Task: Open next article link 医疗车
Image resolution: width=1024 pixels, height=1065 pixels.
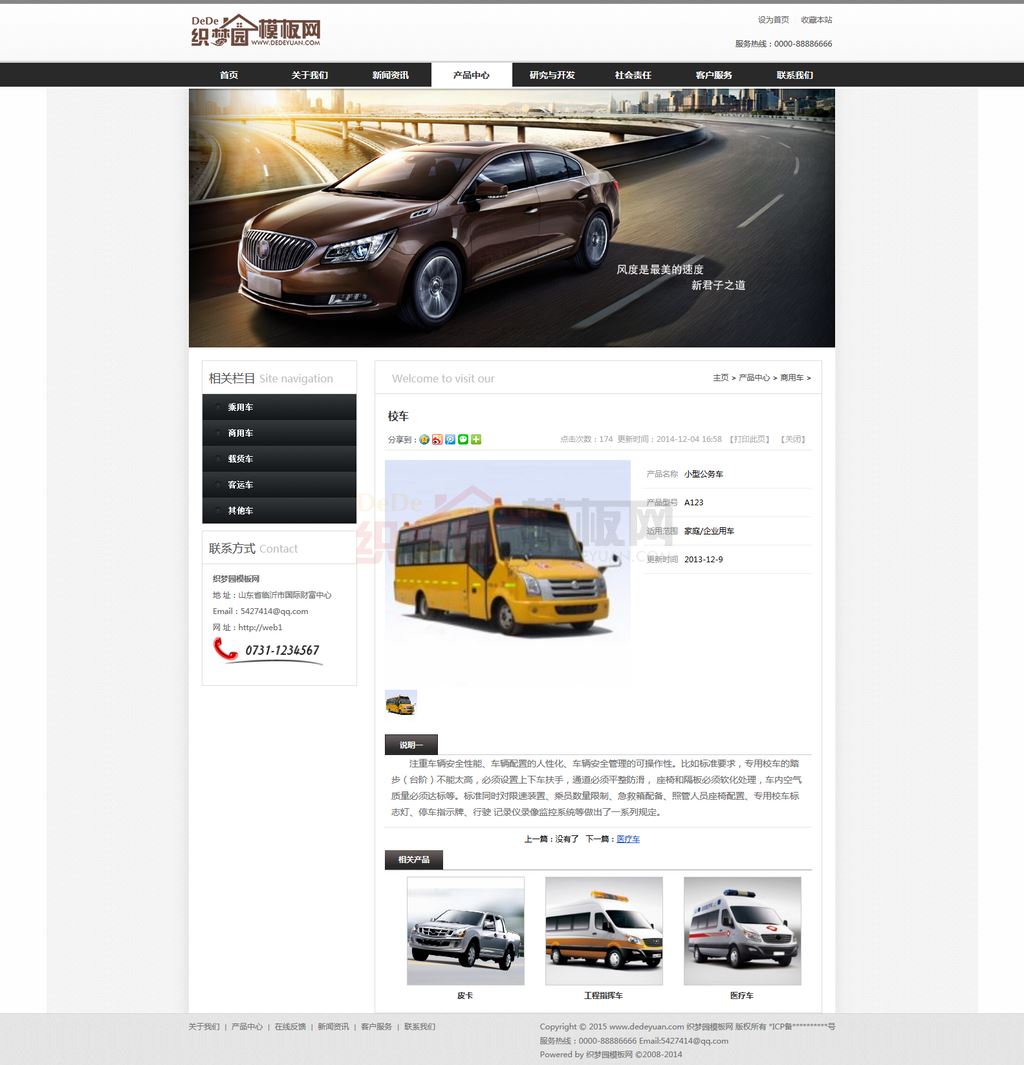Action: coord(628,839)
